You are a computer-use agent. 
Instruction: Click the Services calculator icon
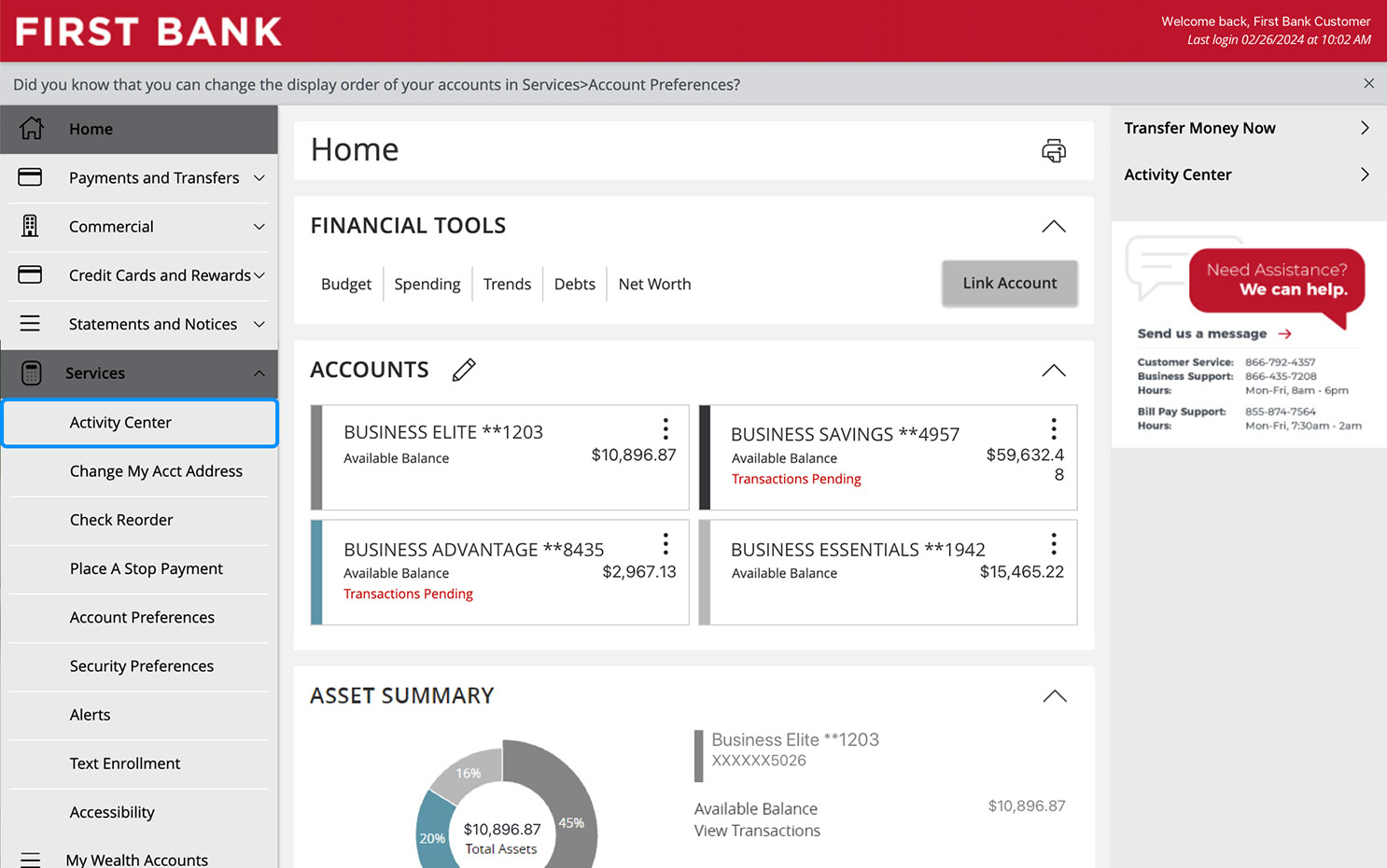(31, 373)
